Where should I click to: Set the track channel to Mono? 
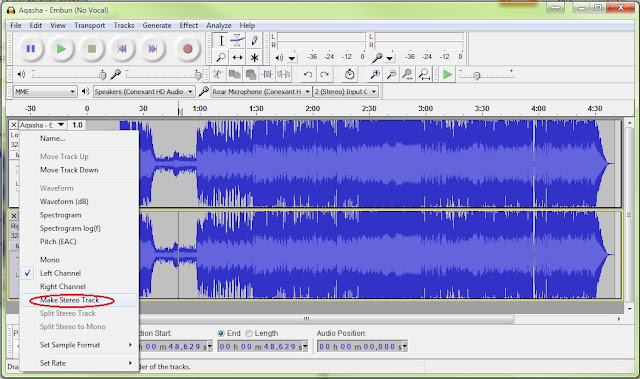tap(79, 260)
